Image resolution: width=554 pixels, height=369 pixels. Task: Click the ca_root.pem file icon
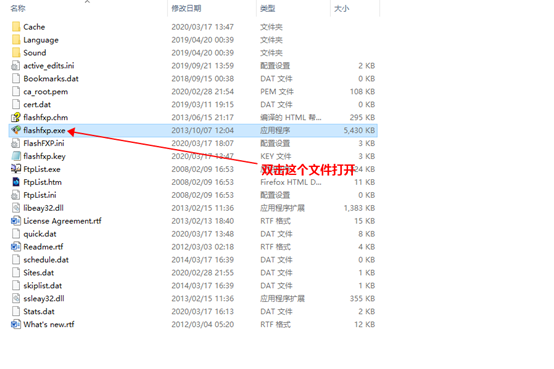[x=16, y=92]
